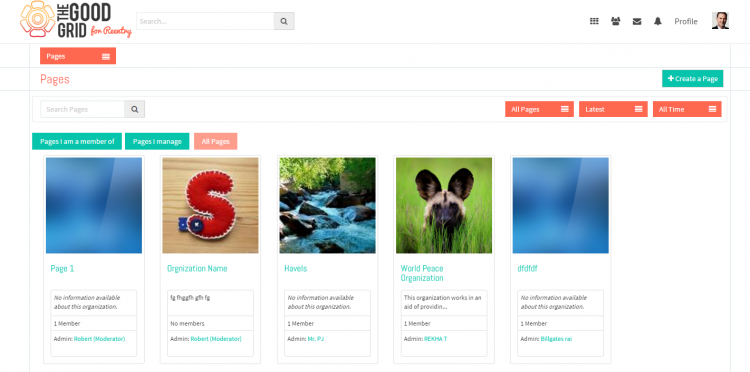750x372 pixels.
Task: Click '1 Member' in dfdfdf card
Action: (534, 323)
